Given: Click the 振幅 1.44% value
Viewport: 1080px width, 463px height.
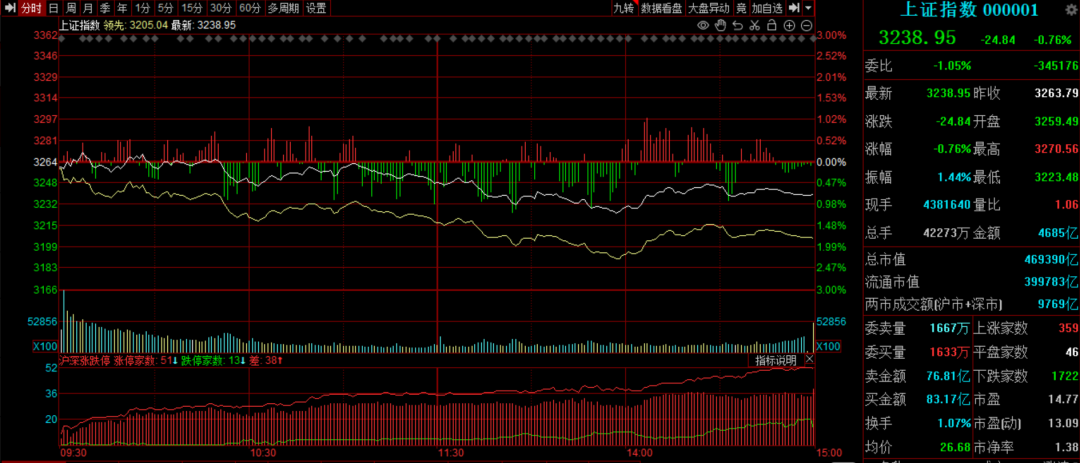Looking at the screenshot, I should (x=954, y=177).
